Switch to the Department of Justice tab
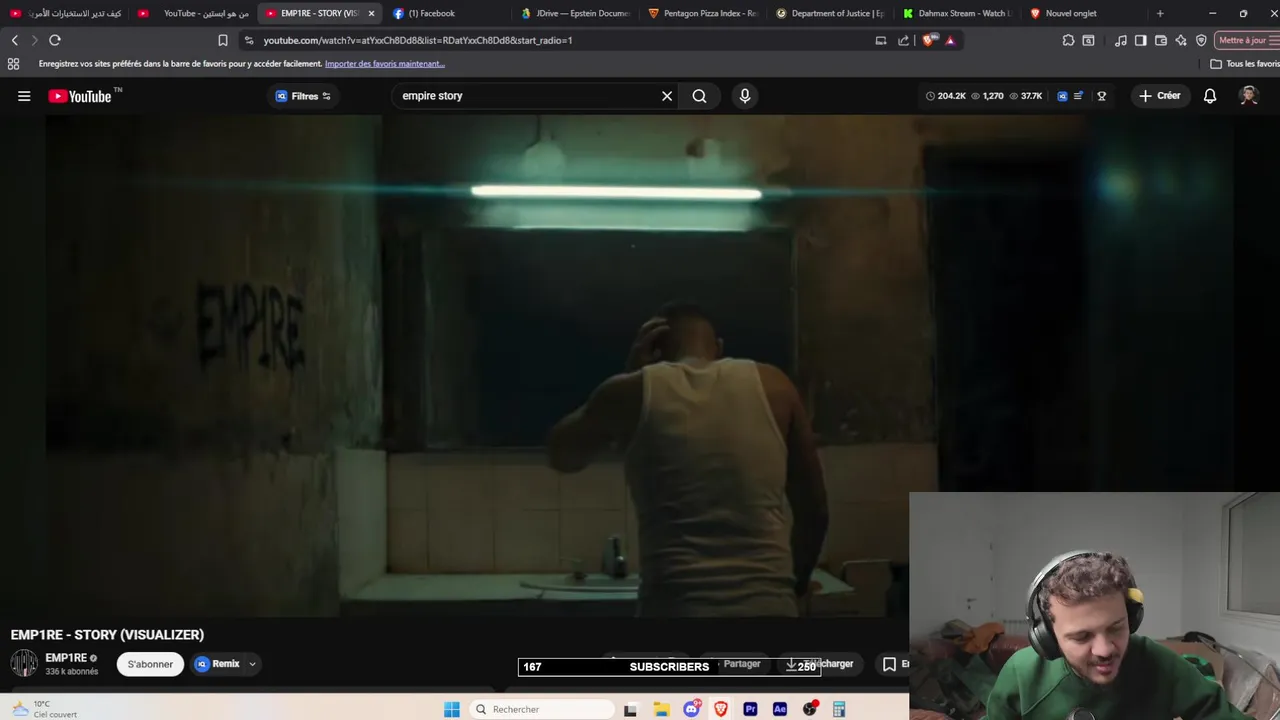 coord(832,13)
